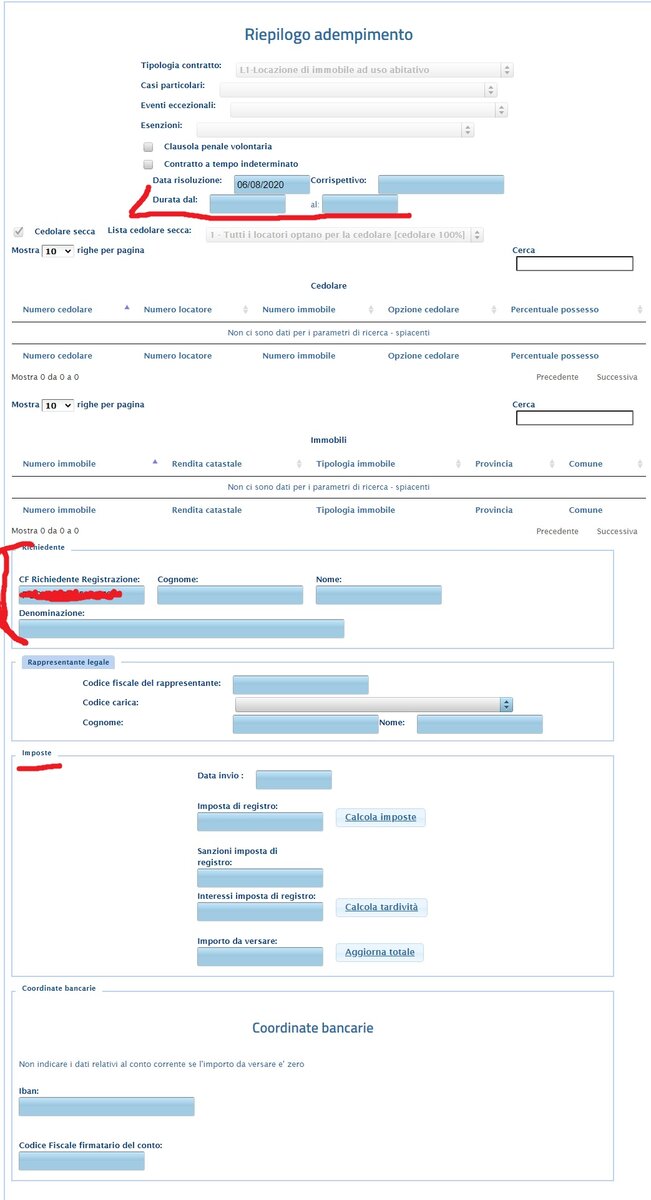Go to Precedente page of Cedolare table
This screenshot has height=1200, width=651.
[557, 377]
